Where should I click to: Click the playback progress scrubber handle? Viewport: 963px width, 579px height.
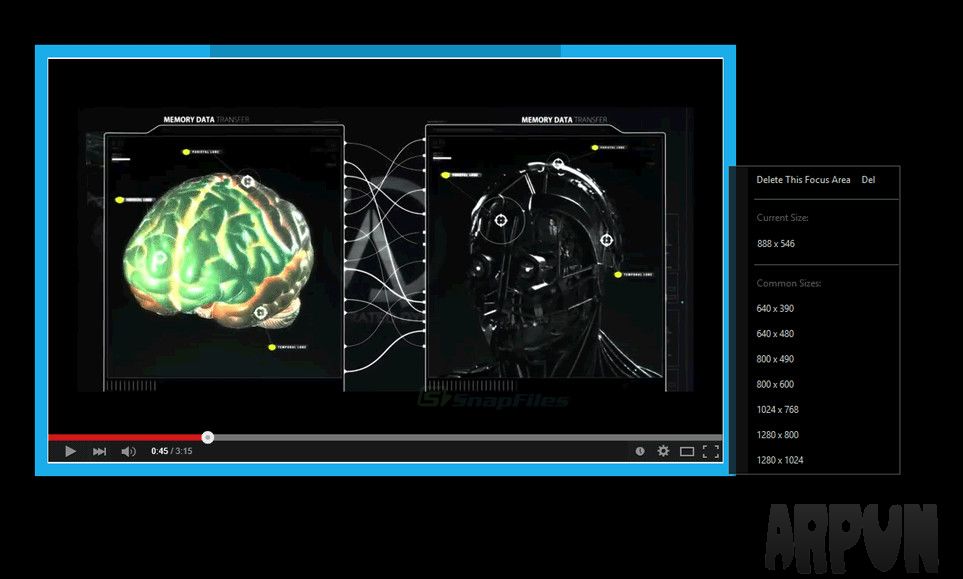click(x=208, y=437)
